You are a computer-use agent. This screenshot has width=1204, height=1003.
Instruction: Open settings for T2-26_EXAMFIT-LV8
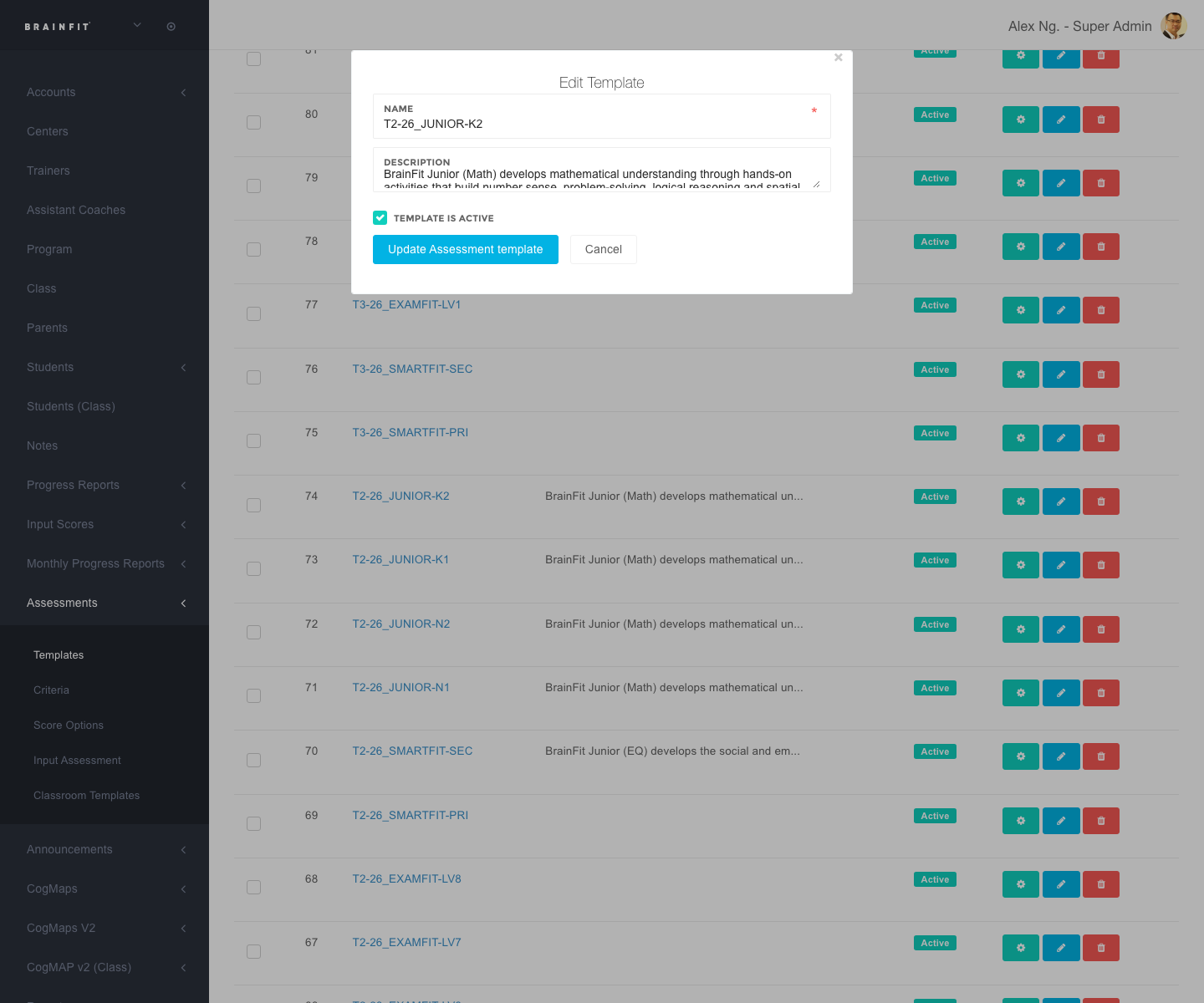tap(1021, 884)
